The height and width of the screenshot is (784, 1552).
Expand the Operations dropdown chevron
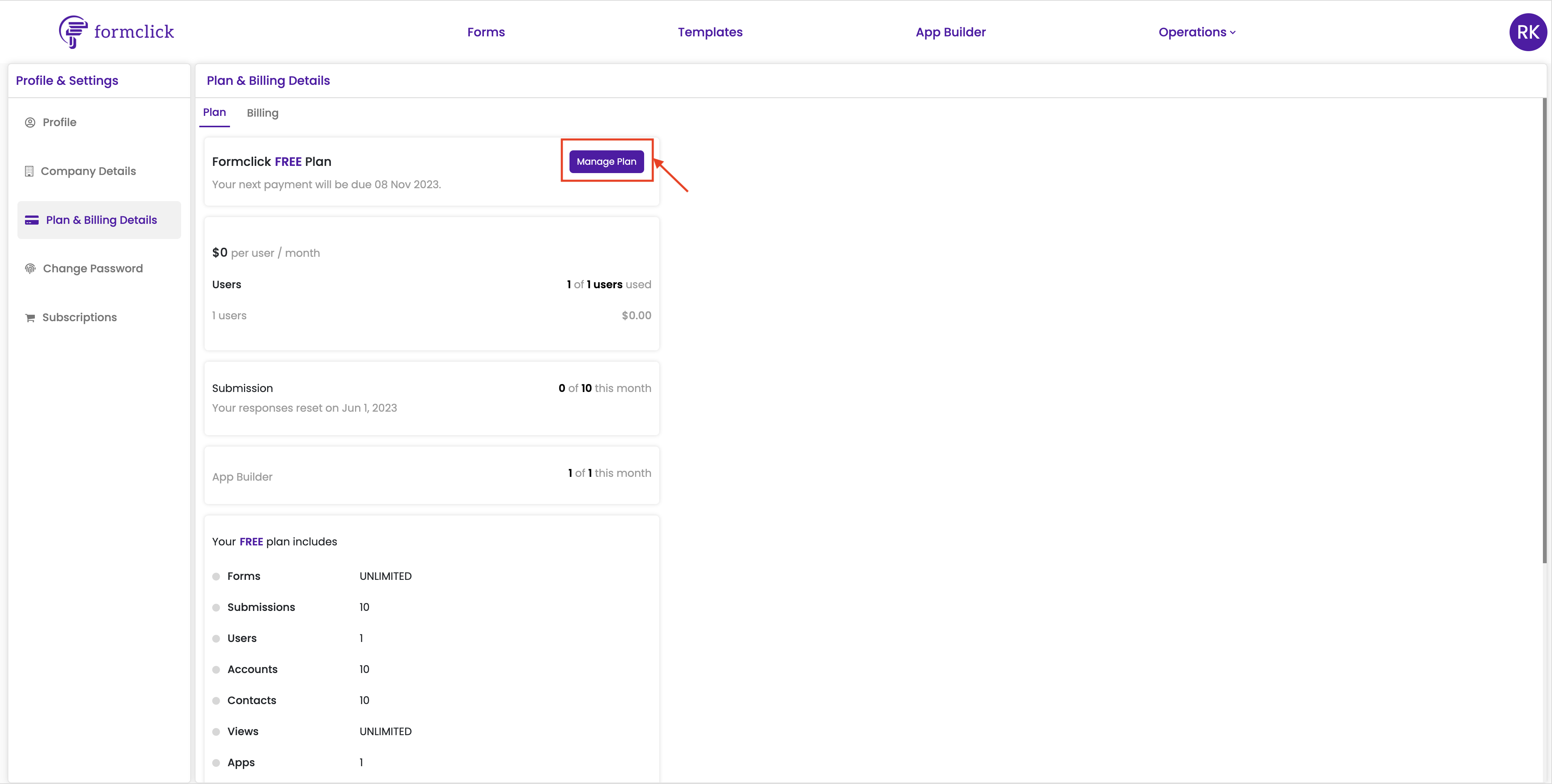click(1233, 33)
